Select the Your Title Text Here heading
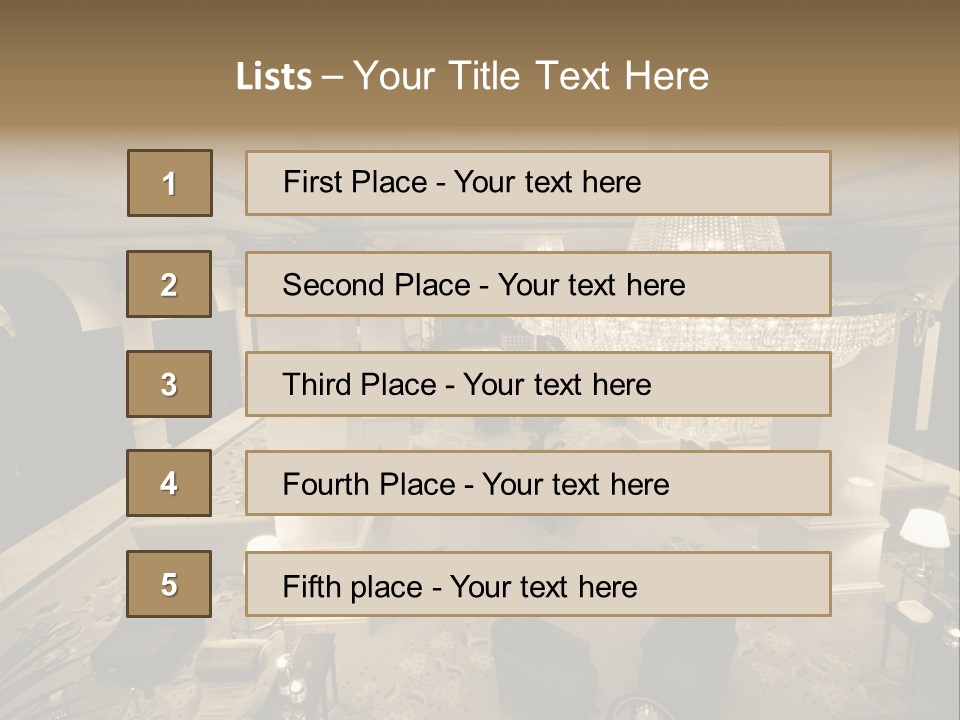Viewport: 960px width, 720px height. point(531,76)
